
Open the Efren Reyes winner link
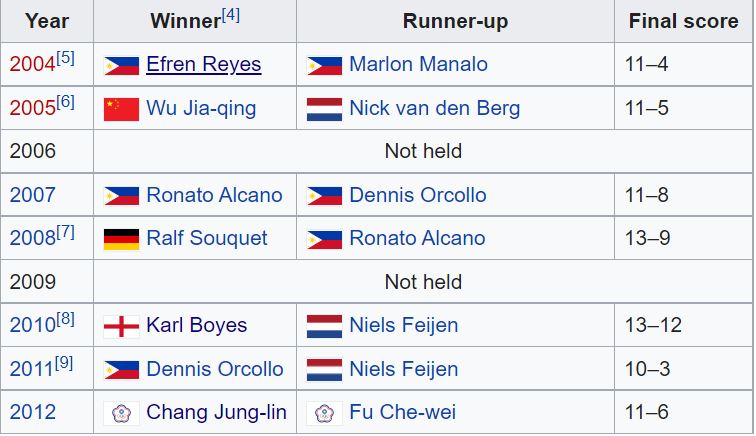click(x=203, y=65)
